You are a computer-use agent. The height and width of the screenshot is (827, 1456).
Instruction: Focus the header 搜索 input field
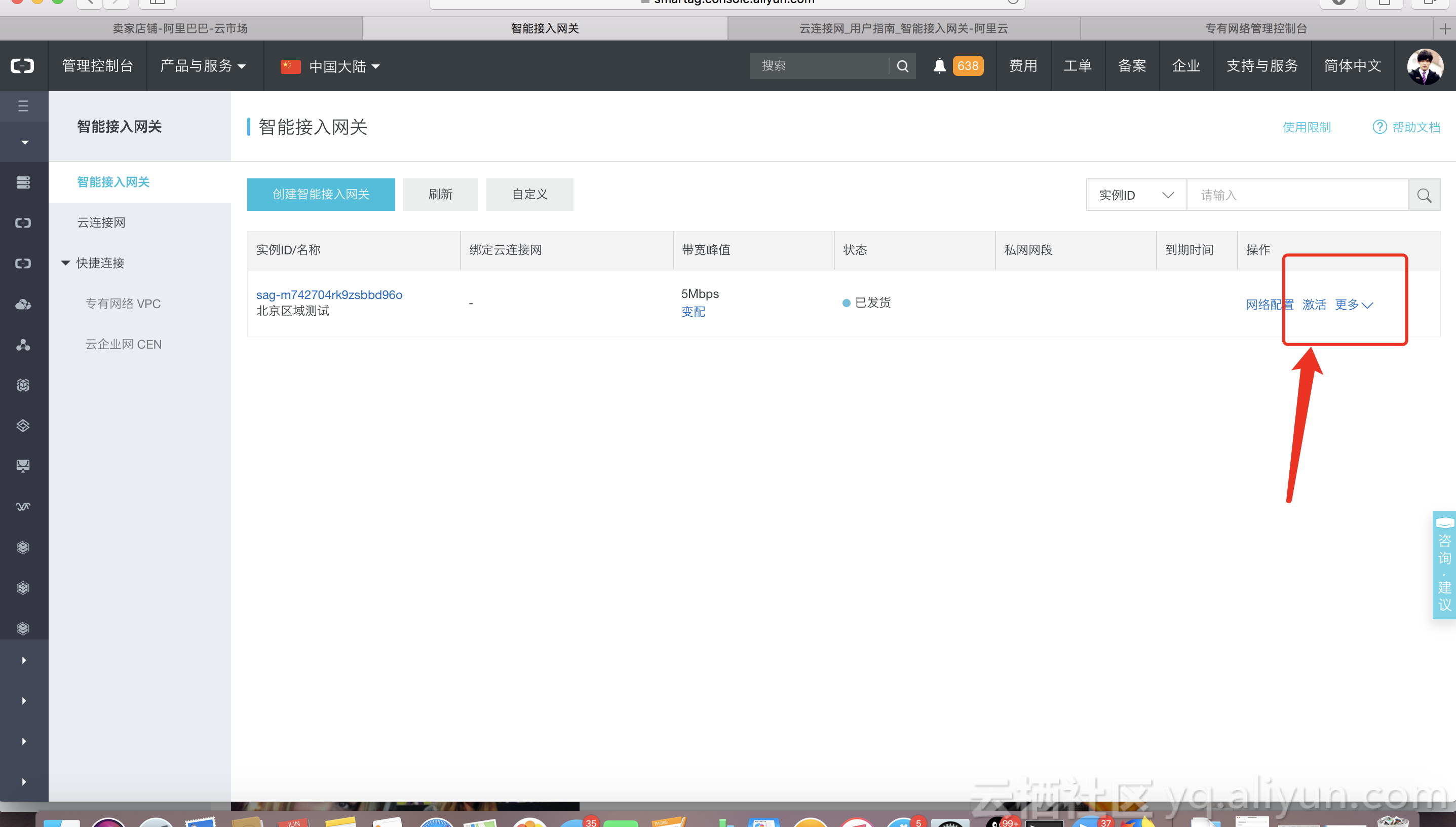tap(819, 66)
